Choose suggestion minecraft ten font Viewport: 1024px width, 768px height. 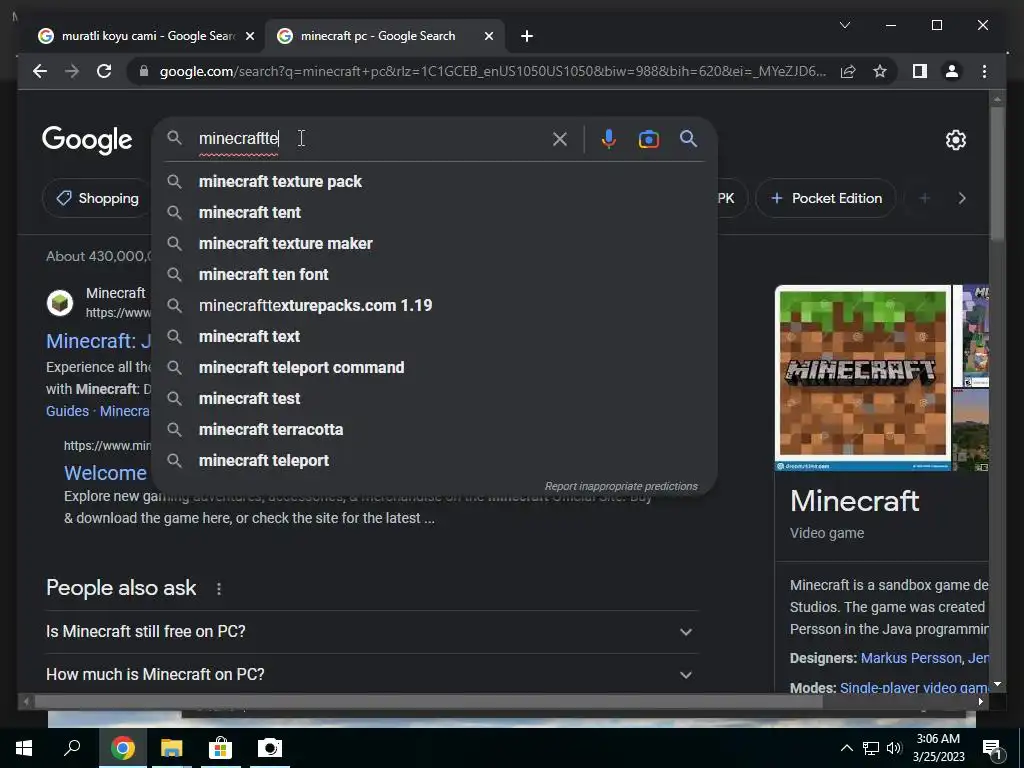pos(434,274)
